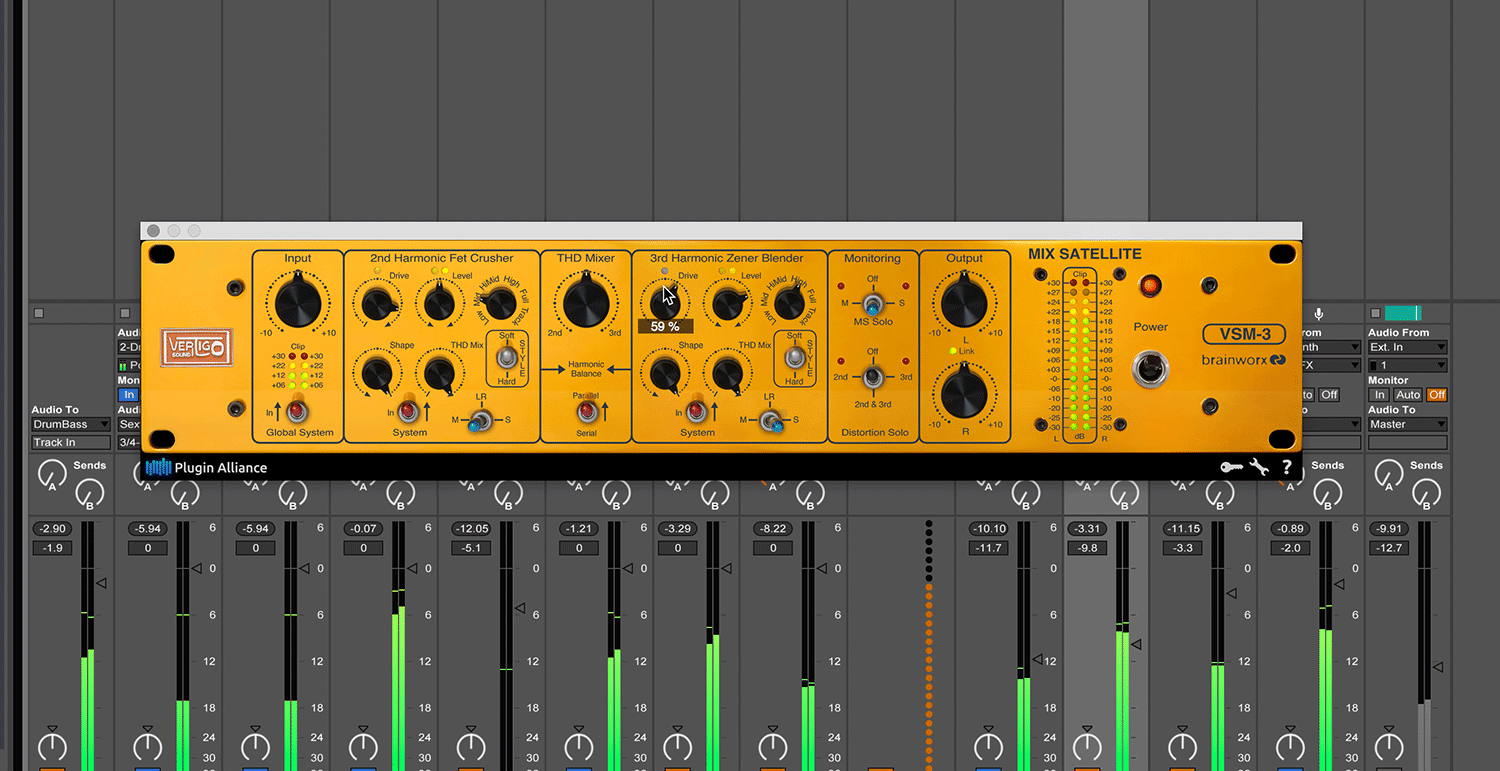Toggle the Zener Blender System In switch

pos(695,409)
